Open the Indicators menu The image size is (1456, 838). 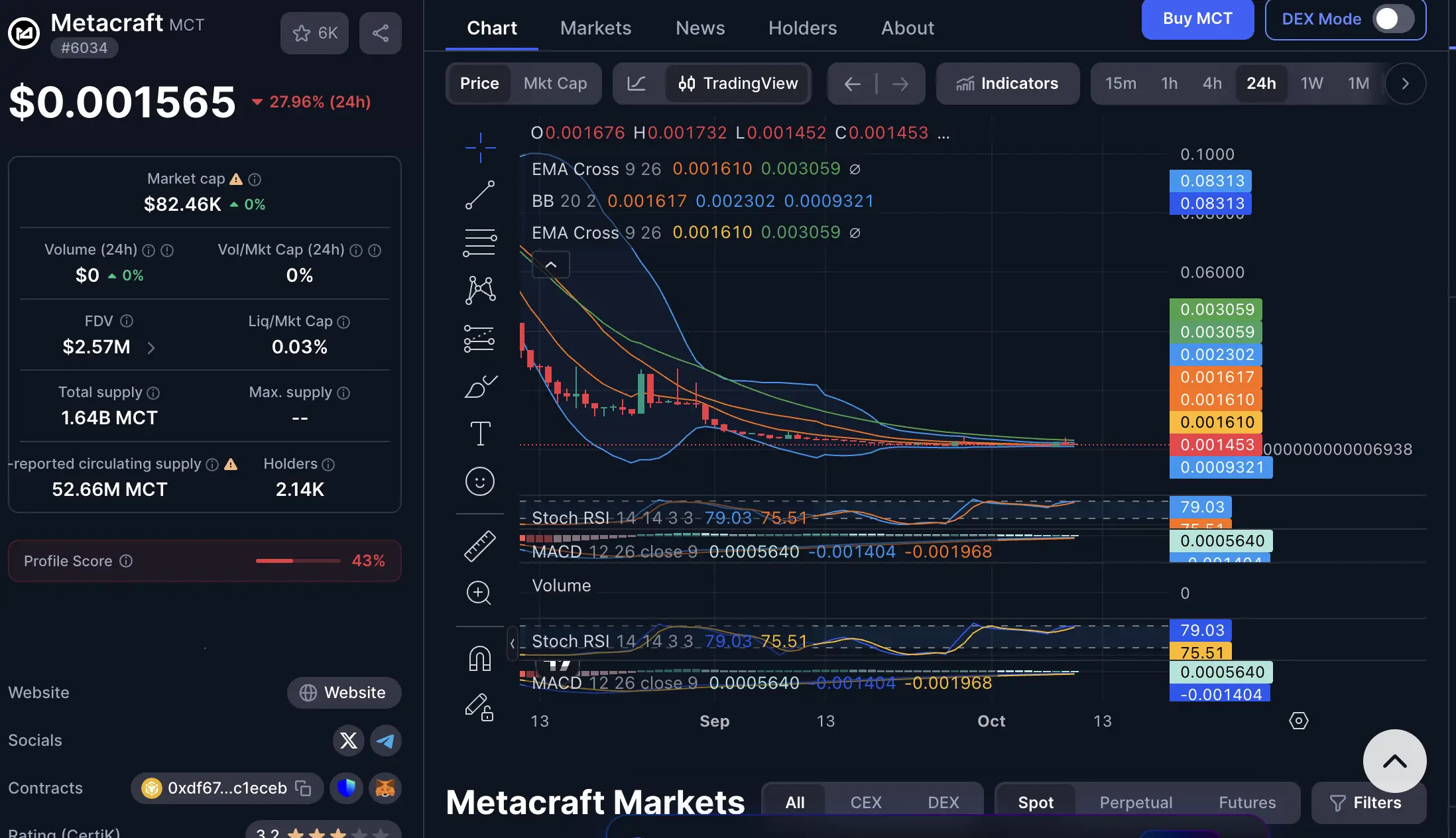[x=1007, y=84]
